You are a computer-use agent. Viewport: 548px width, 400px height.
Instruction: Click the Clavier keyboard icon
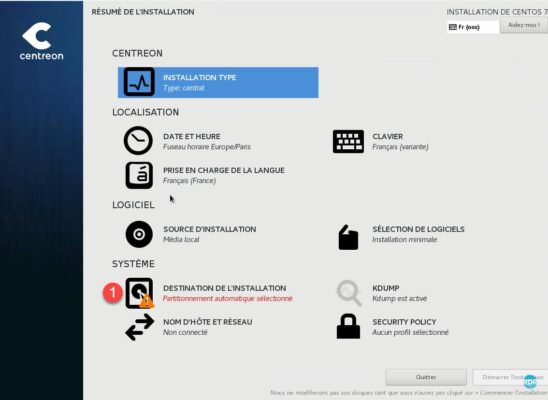point(348,141)
